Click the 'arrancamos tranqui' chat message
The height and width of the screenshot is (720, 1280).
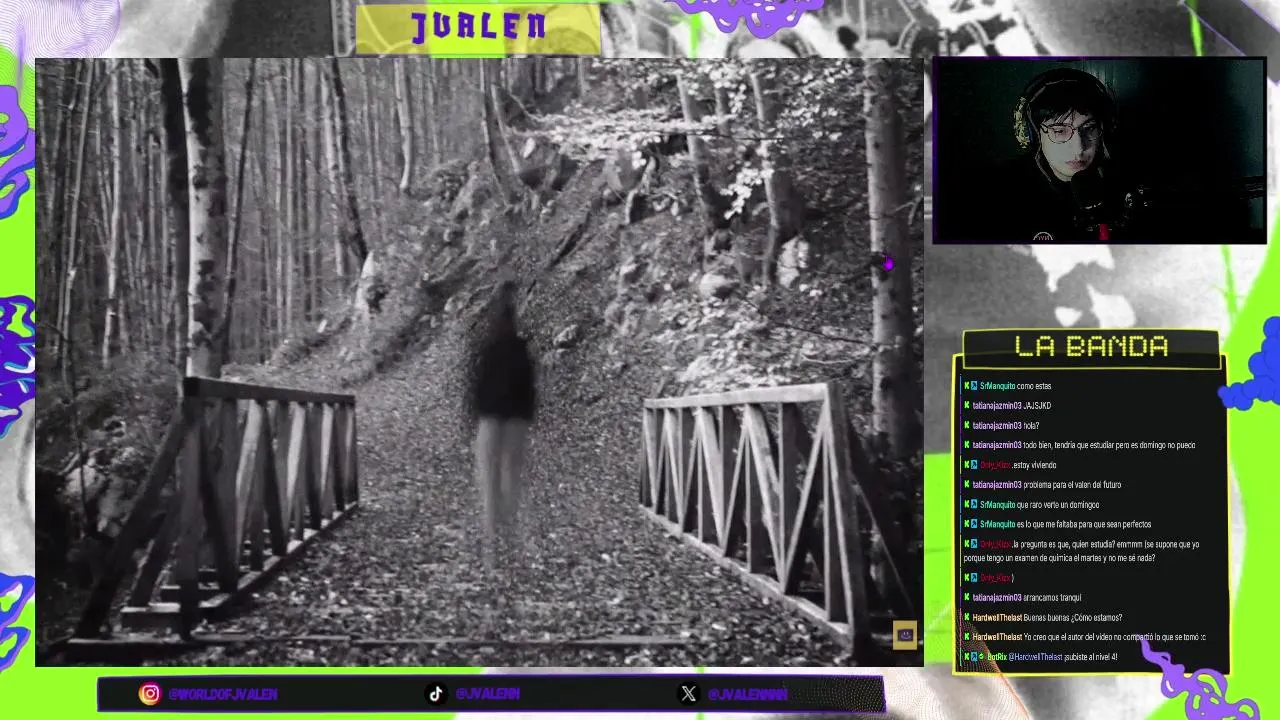point(1022,598)
